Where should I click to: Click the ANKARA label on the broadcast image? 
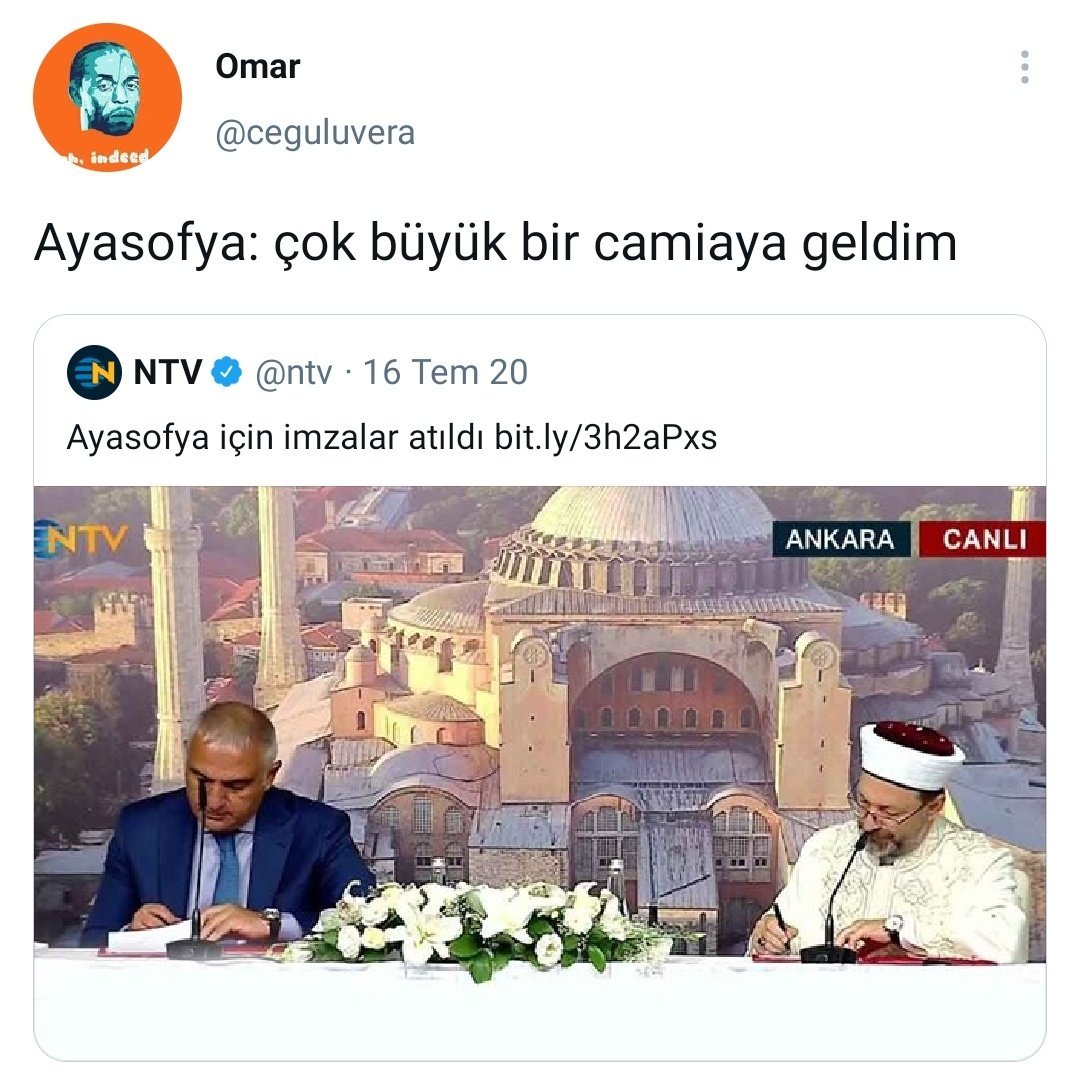pos(840,539)
